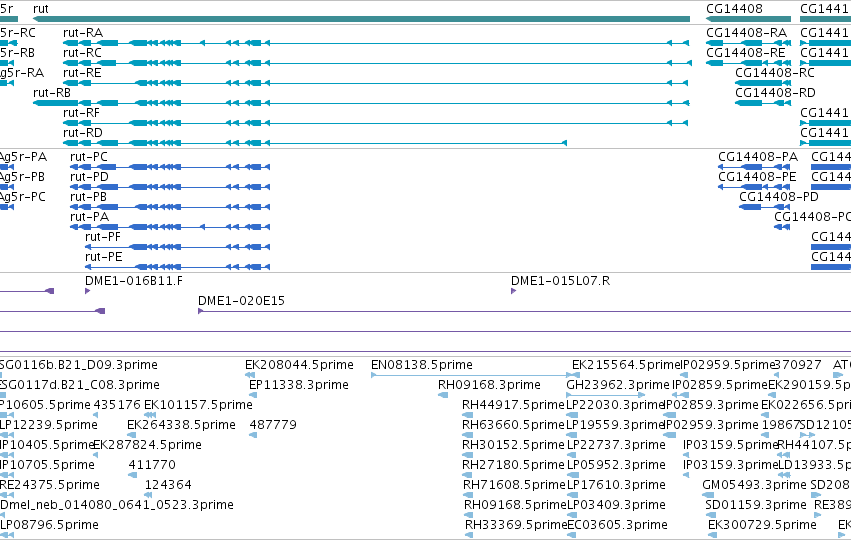Click the RH27180.5prime EST label
Viewport: 851px width, 540px height.
click(x=513, y=465)
